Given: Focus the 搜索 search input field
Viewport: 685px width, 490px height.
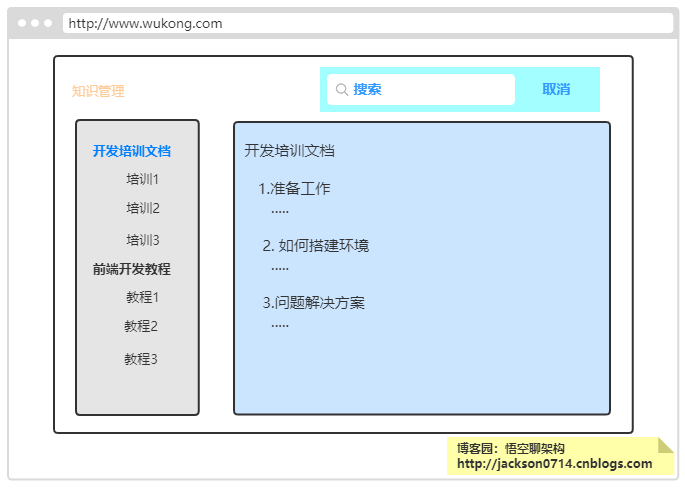Looking at the screenshot, I should 421,90.
